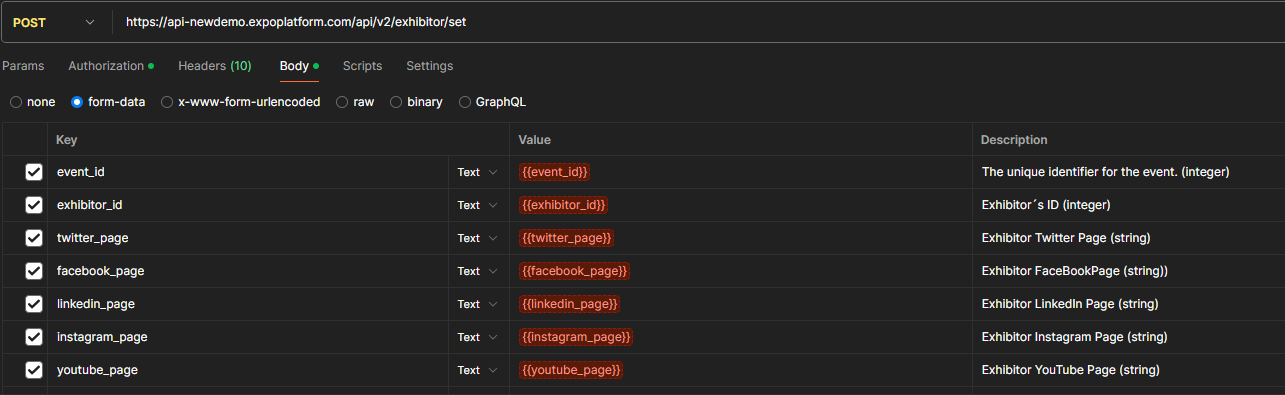Choose the GraphQL body option

(492, 102)
